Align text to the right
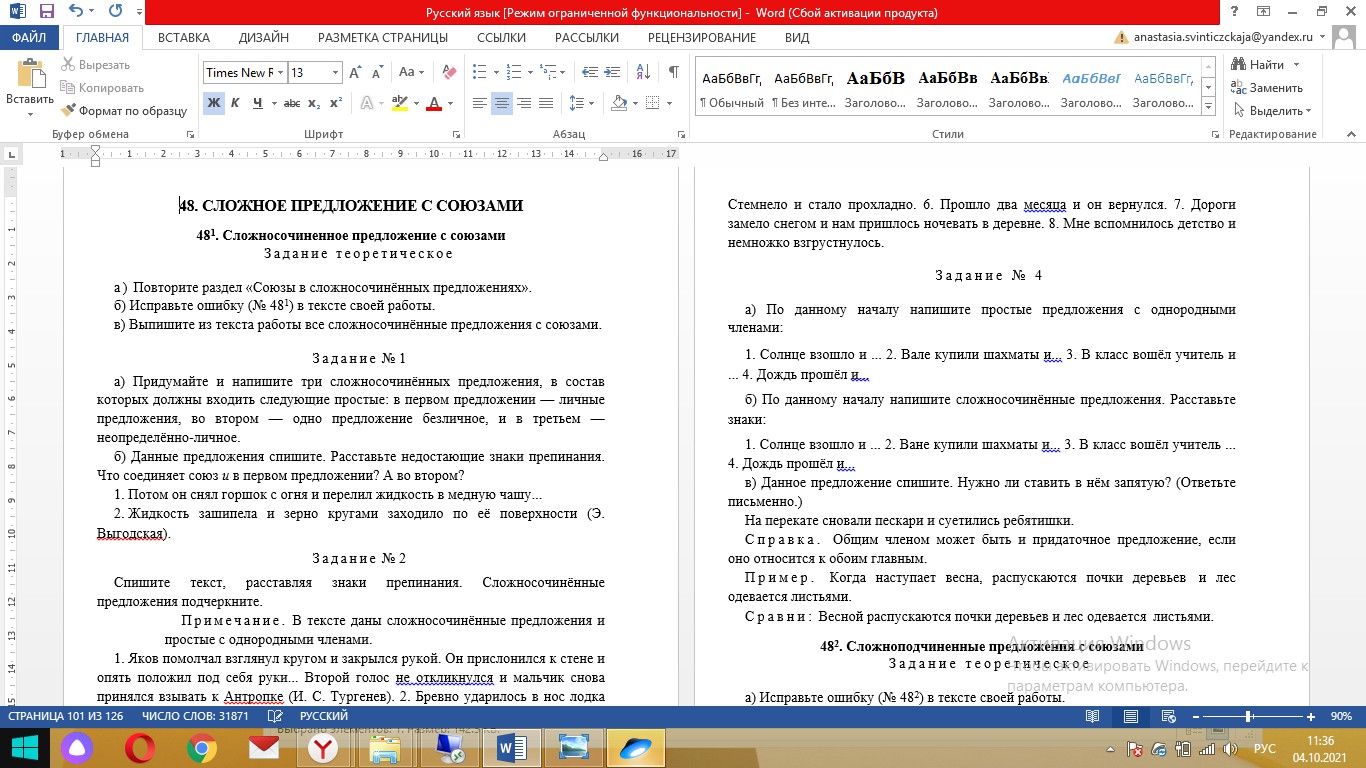 [524, 103]
